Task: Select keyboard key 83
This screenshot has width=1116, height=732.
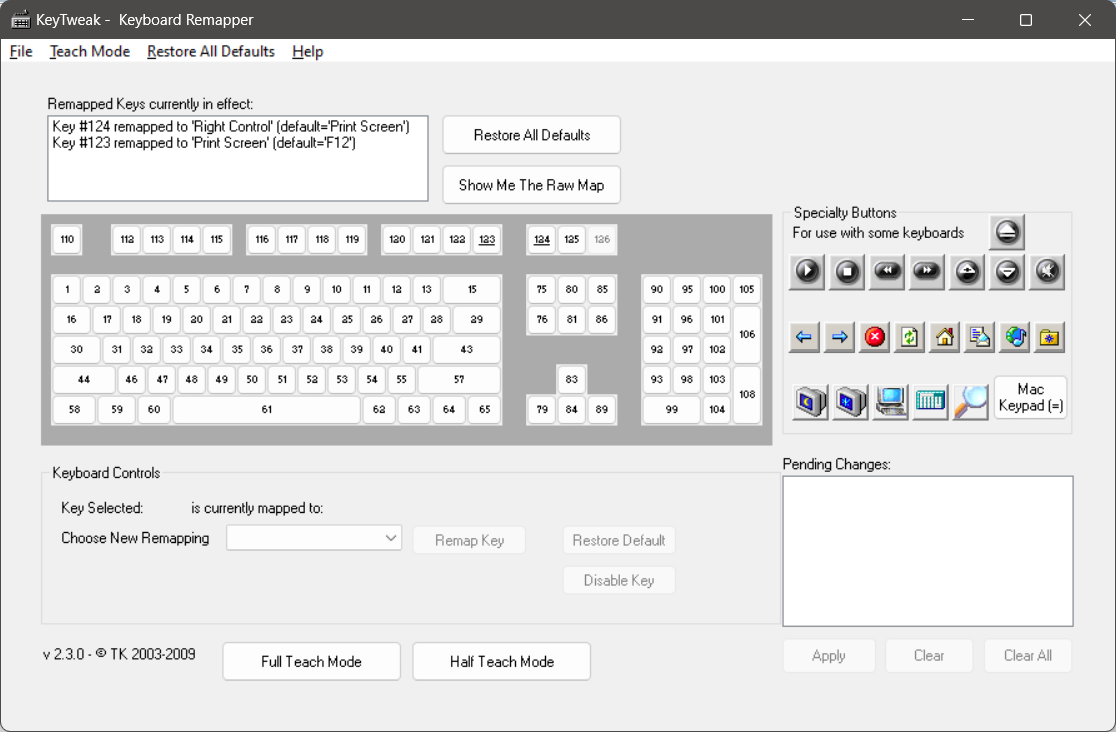Action: tap(572, 380)
